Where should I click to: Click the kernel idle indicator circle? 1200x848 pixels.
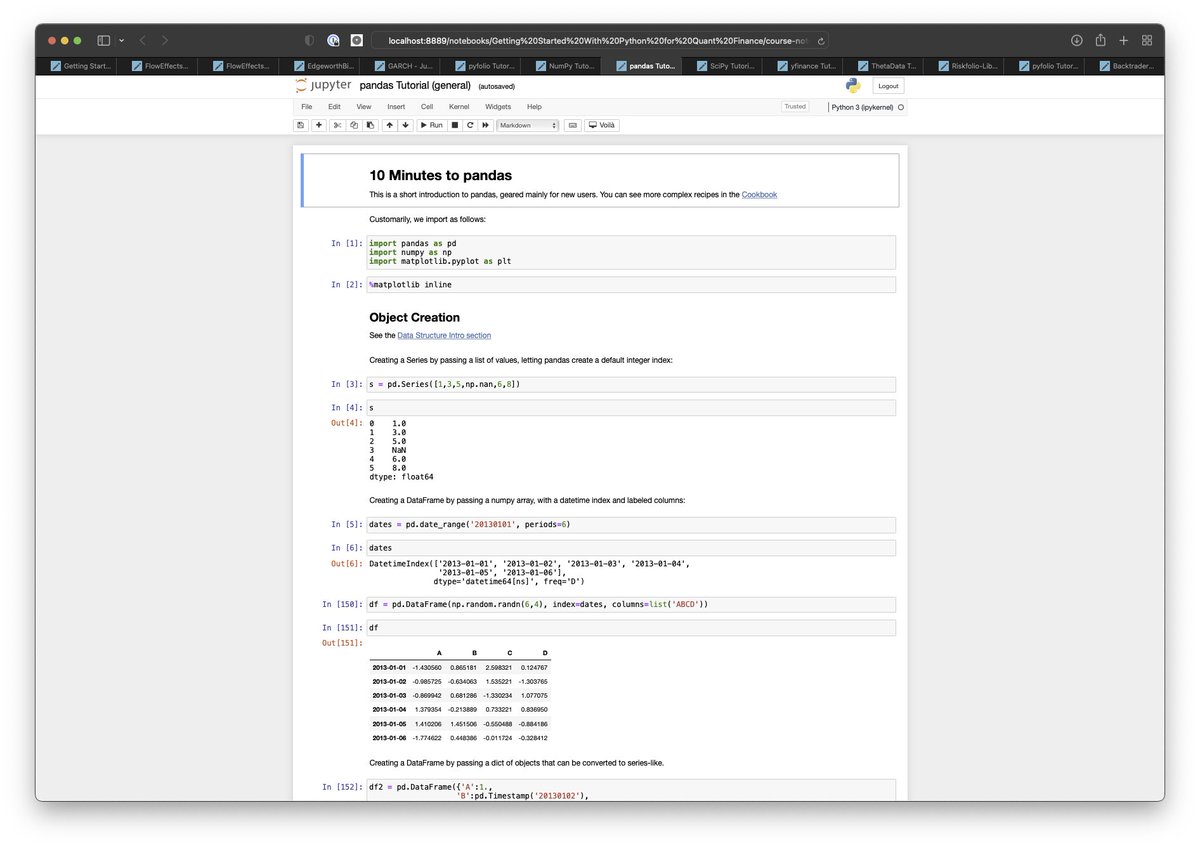pyautogui.click(x=901, y=107)
